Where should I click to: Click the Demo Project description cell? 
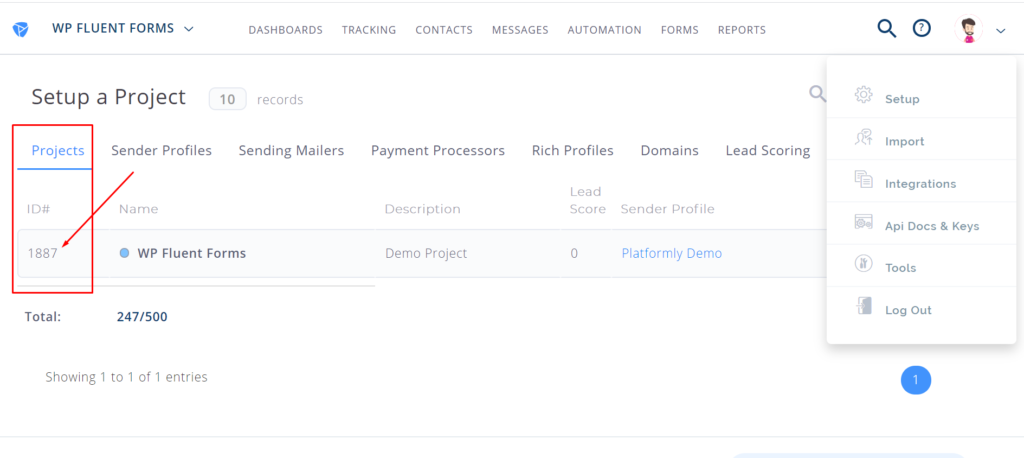click(426, 254)
